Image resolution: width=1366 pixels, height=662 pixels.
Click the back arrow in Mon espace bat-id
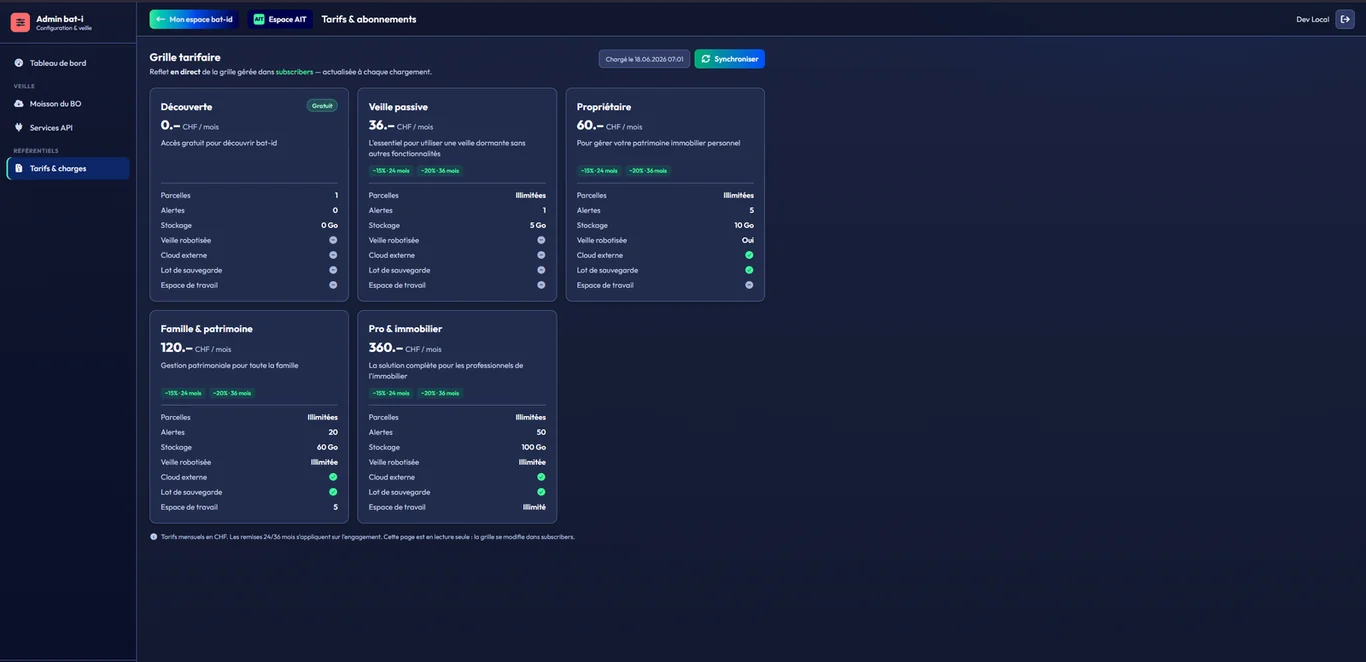click(160, 19)
